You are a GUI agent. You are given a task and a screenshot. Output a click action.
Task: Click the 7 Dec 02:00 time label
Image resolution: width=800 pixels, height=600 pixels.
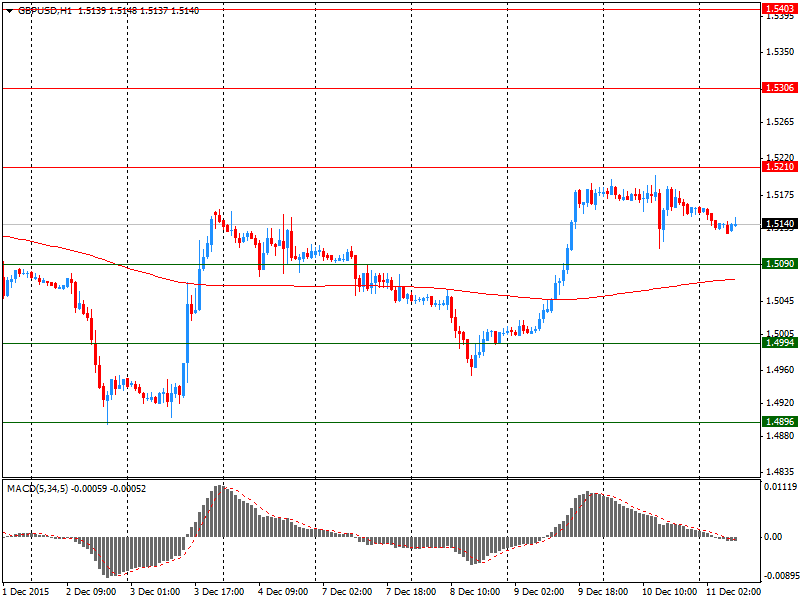pyautogui.click(x=347, y=592)
